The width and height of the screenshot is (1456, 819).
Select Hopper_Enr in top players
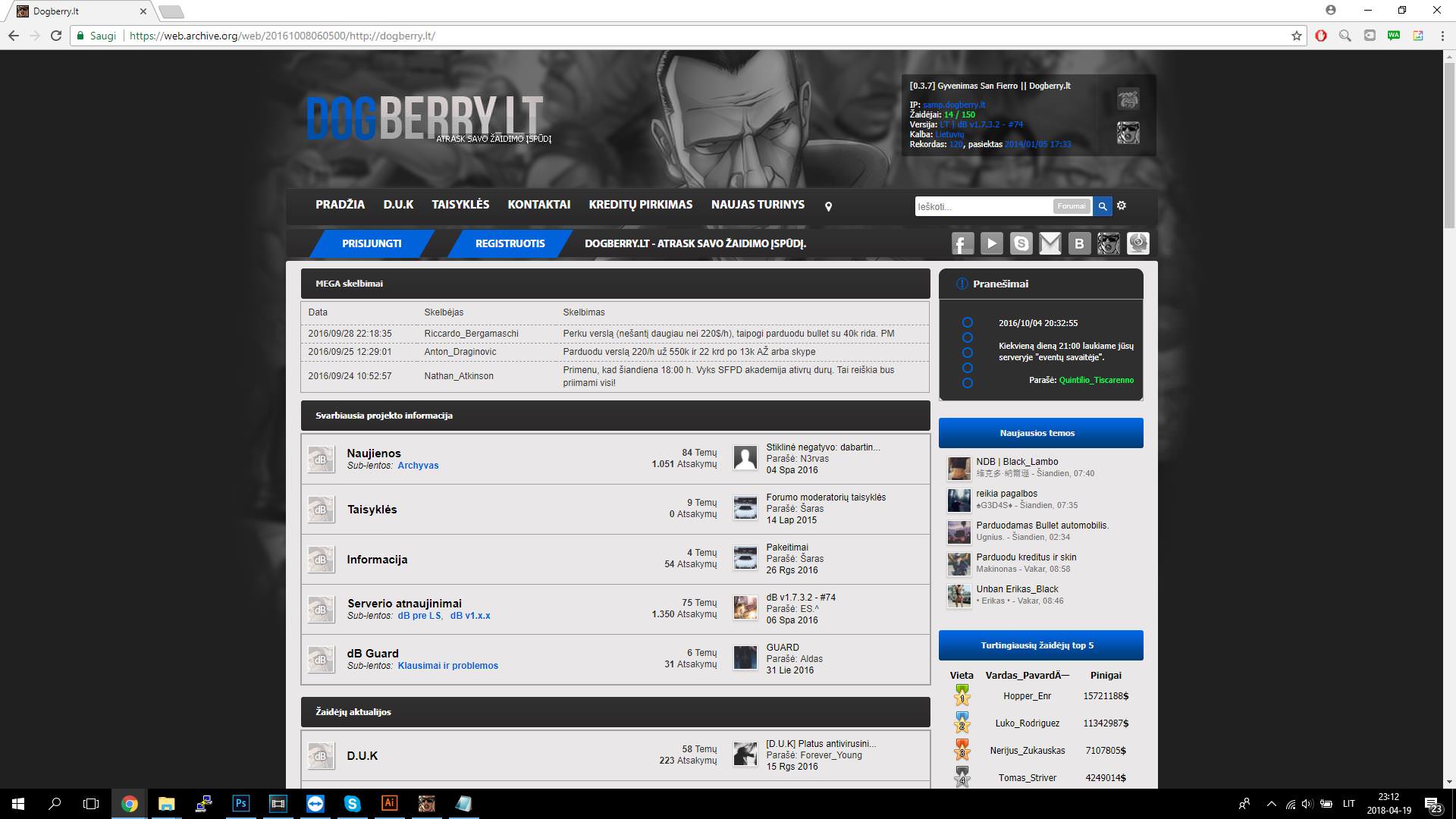1027,696
